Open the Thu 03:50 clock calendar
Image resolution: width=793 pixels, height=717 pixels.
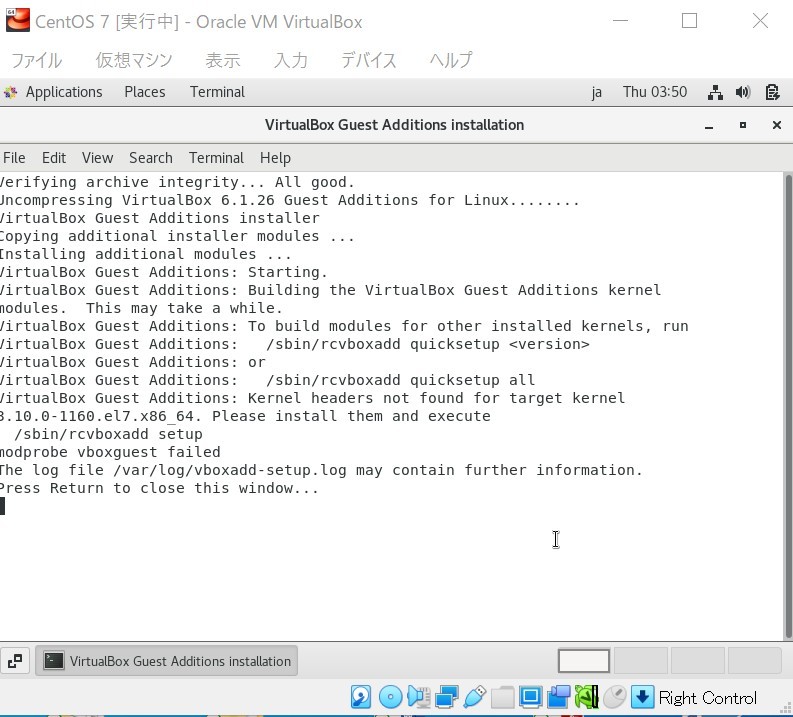click(654, 92)
